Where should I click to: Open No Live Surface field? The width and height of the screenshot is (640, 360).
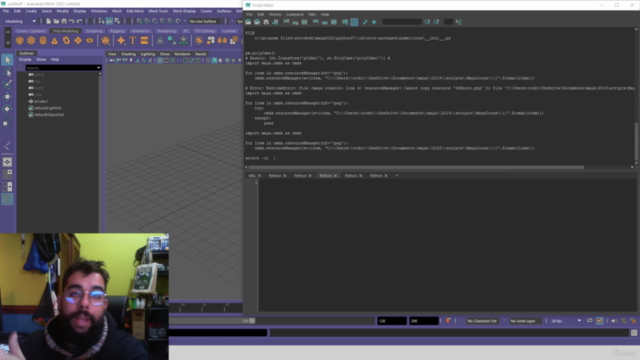[203, 21]
